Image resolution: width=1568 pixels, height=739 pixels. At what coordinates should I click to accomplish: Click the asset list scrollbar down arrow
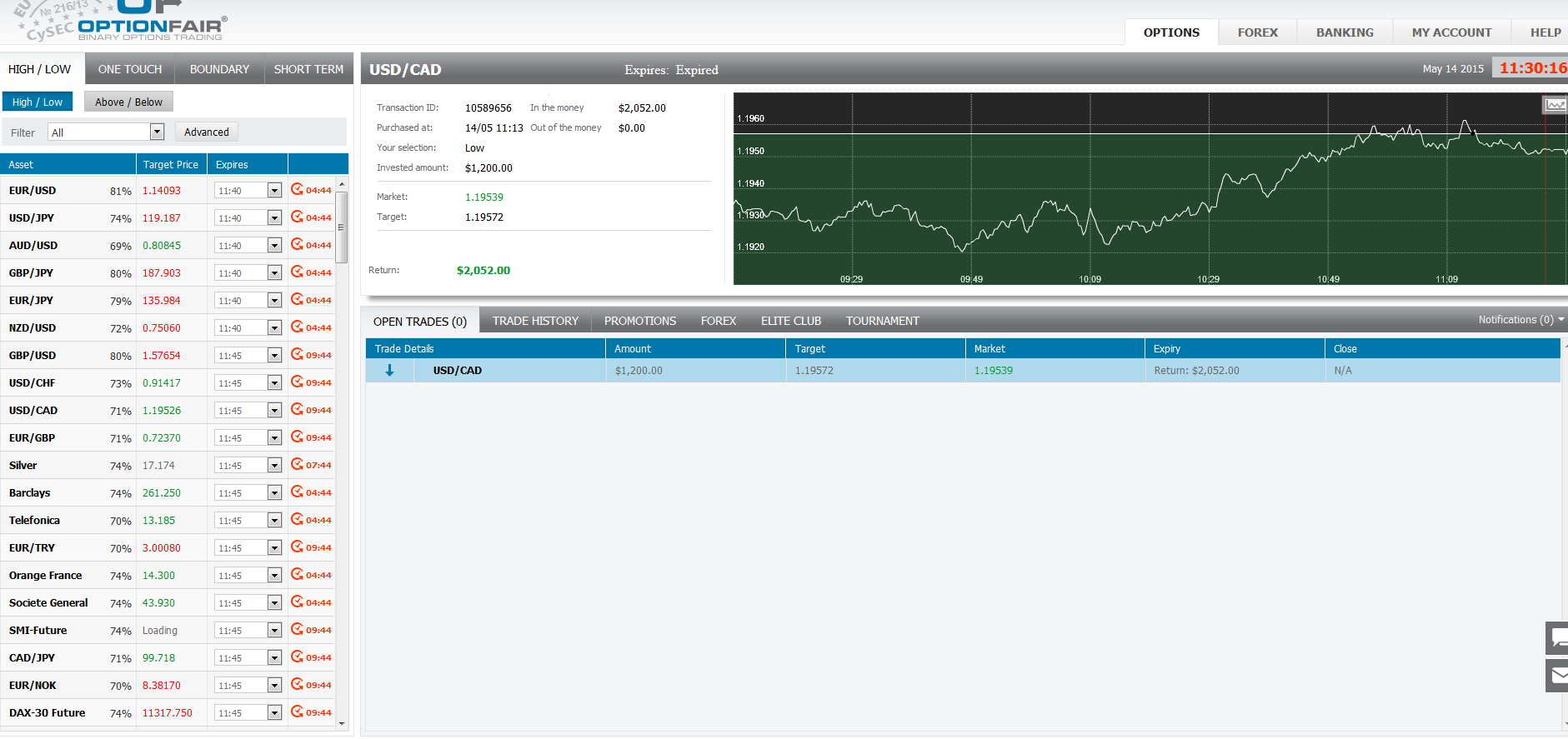(x=341, y=724)
